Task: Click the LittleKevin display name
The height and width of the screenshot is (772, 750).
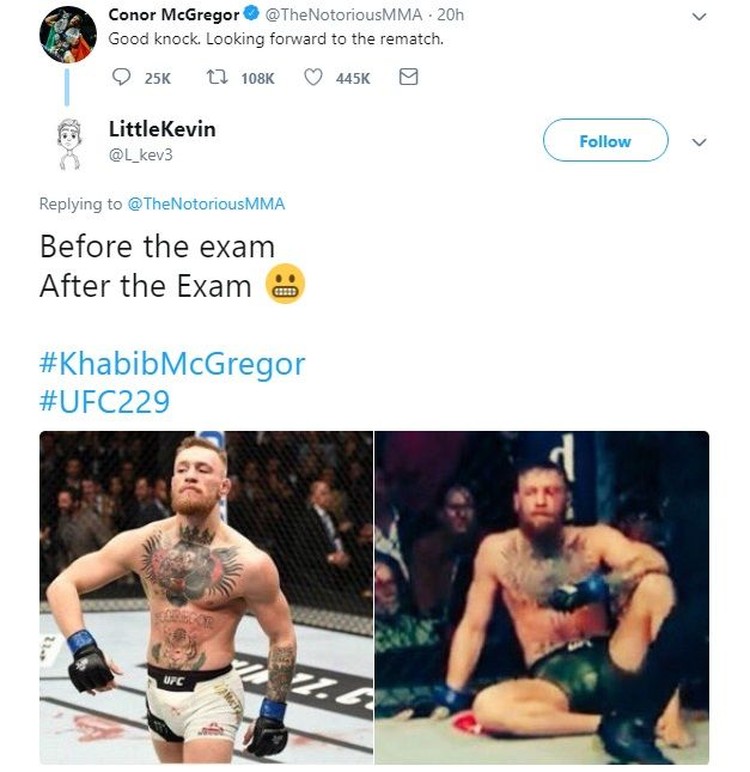Action: point(162,129)
